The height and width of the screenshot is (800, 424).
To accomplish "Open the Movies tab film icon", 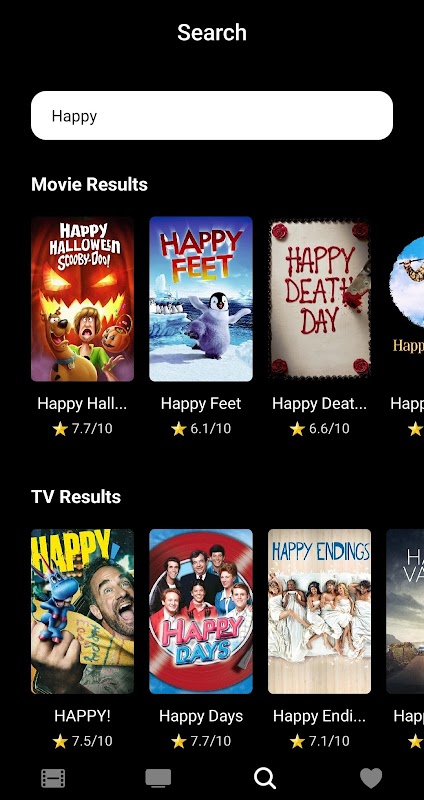I will 53,779.
